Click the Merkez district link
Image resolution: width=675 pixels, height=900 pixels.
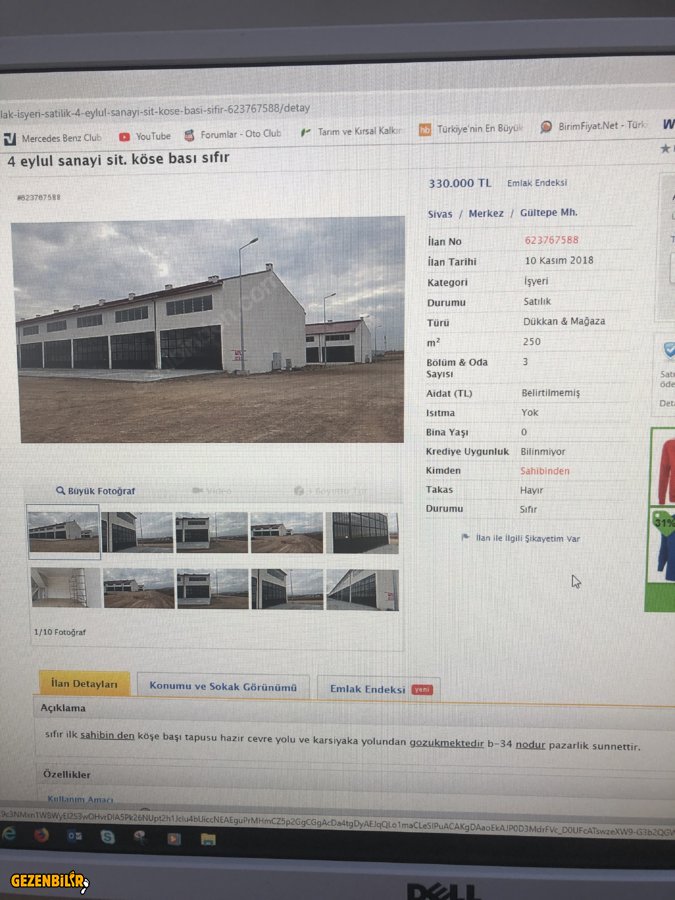(x=486, y=214)
